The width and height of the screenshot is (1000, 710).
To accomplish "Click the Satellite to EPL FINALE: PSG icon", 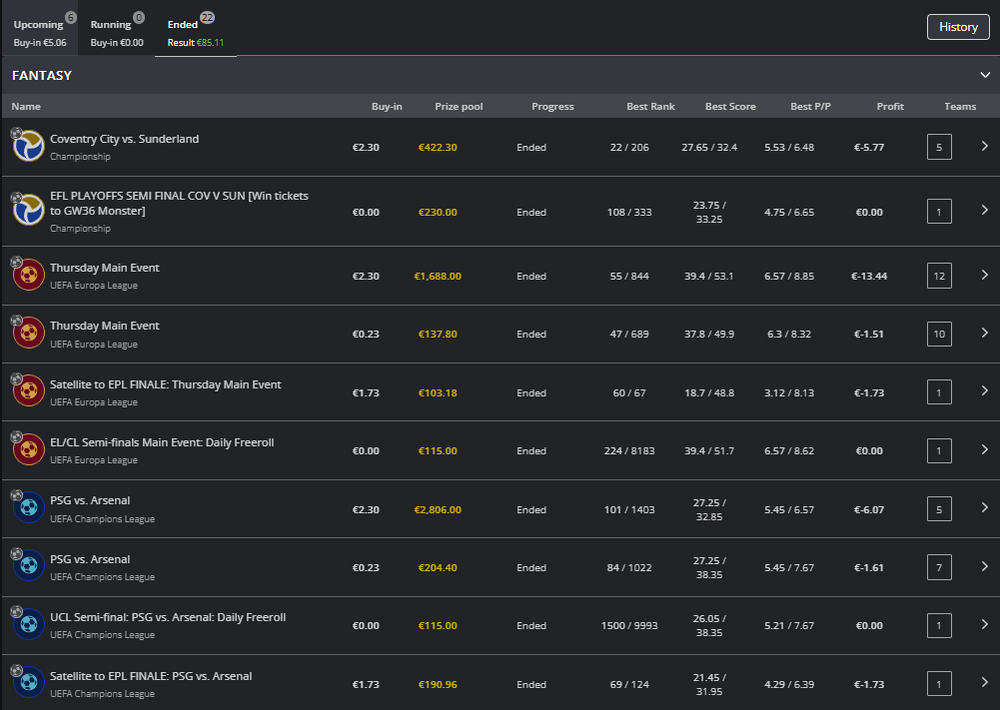I will point(29,683).
